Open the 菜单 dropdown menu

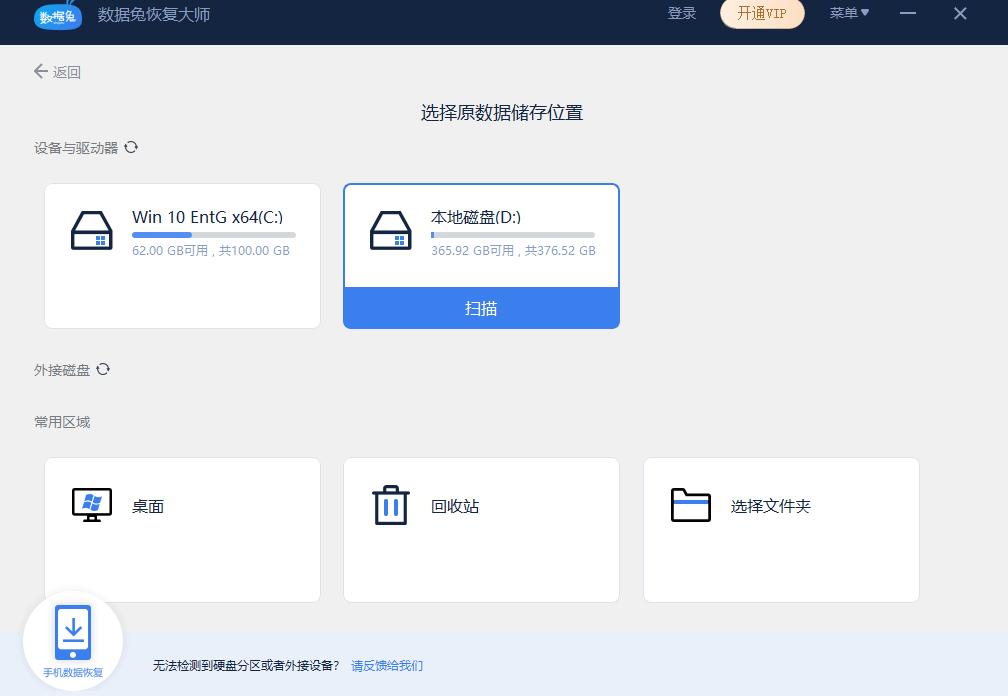coord(848,13)
